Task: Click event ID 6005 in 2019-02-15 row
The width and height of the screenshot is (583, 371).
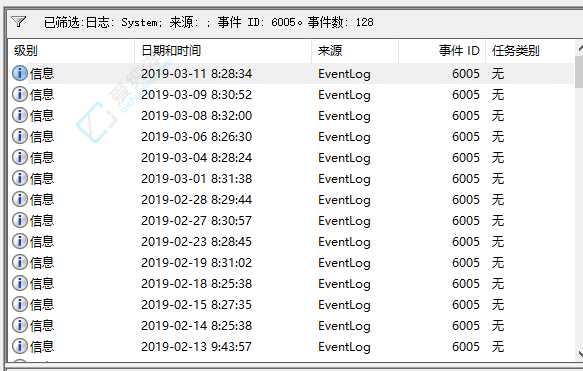Action: coord(466,305)
